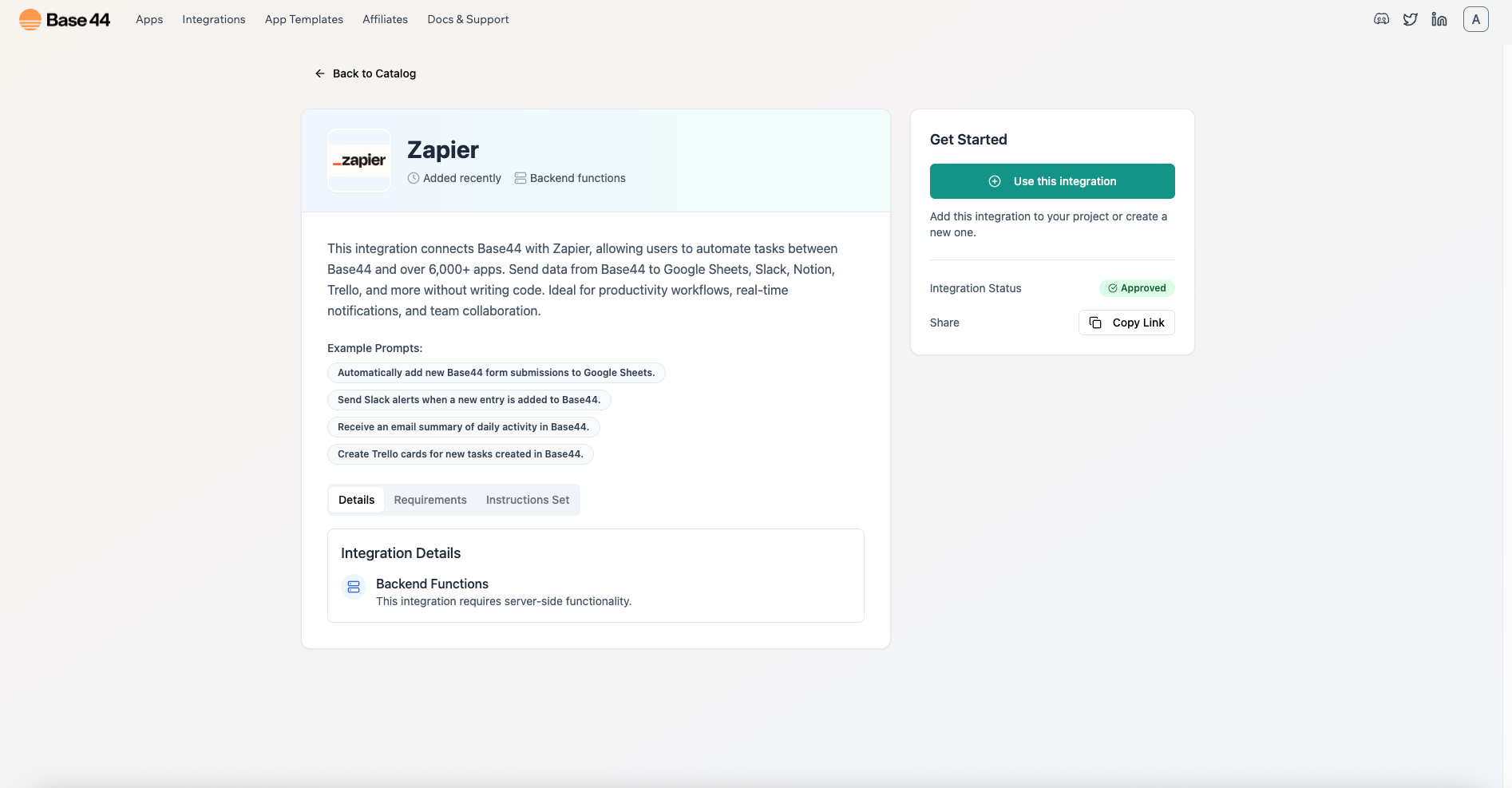Open App Templates in the navigation
Screen dimensions: 1512x788
click(x=303, y=19)
